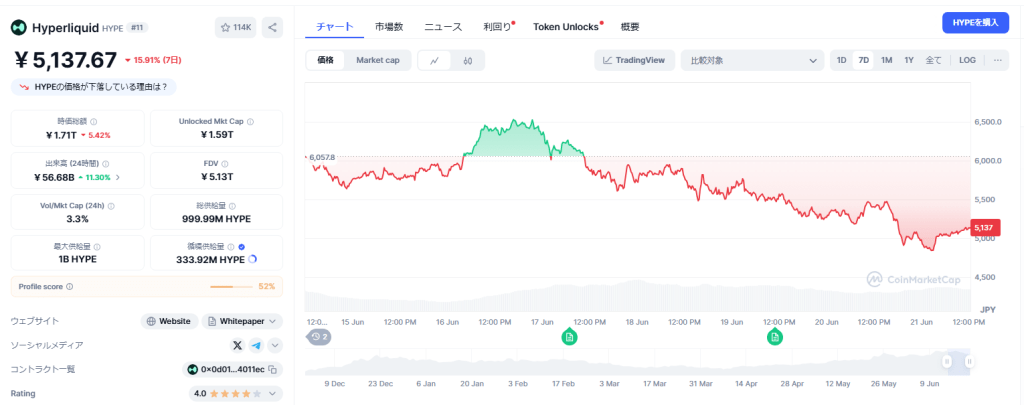Image resolution: width=1024 pixels, height=405 pixels.
Task: Click the news event marker near 17 Jun
Action: (568, 337)
